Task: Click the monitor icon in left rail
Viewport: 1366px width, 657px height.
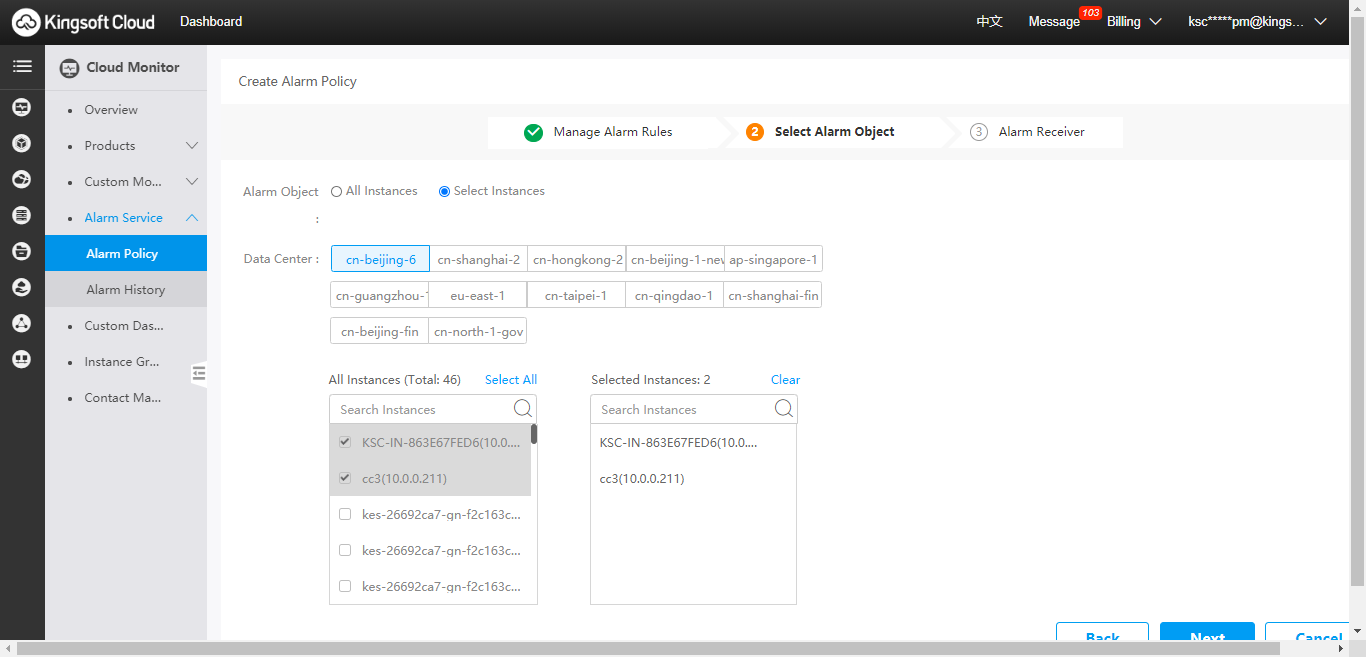Action: [21, 108]
